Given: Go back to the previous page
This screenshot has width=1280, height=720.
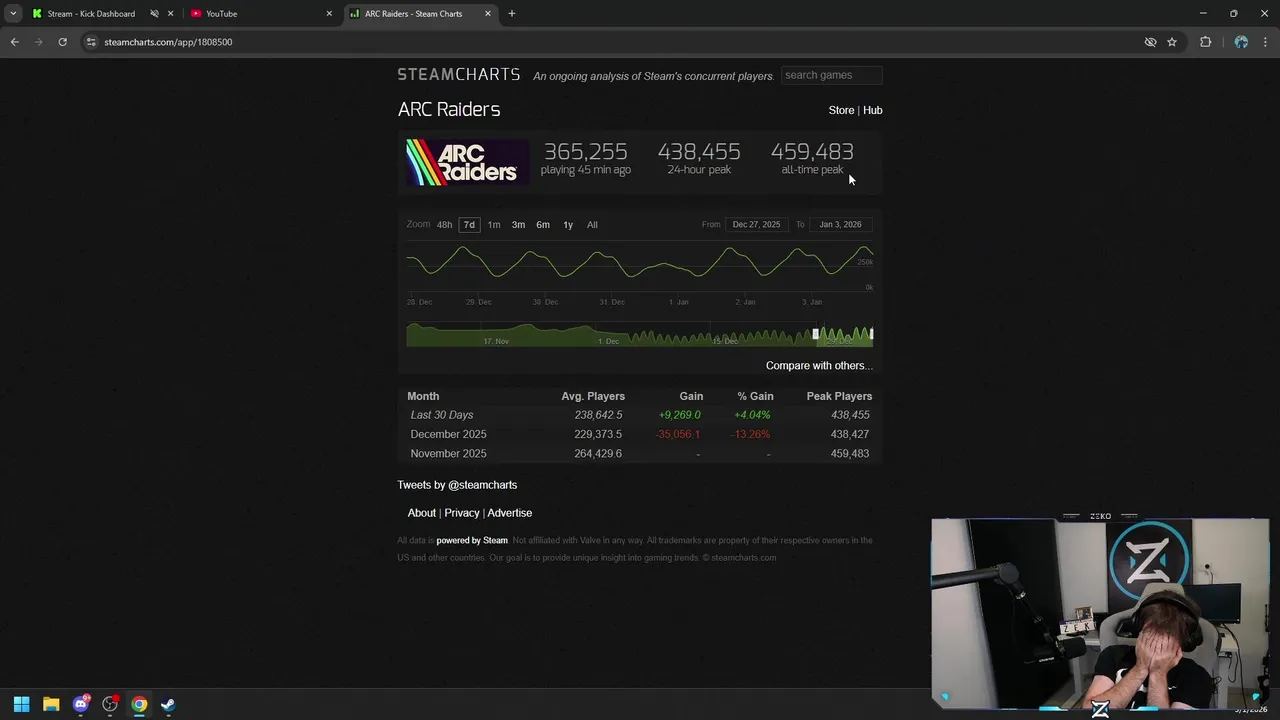Looking at the screenshot, I should (14, 42).
